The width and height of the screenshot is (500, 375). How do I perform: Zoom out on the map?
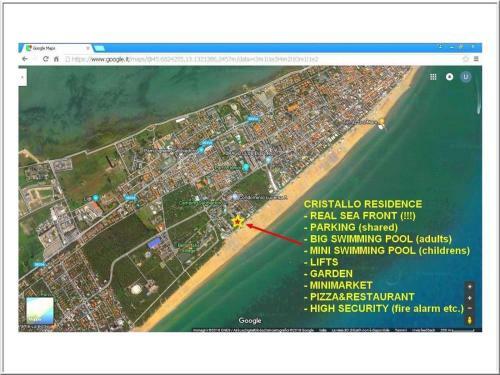[x=470, y=308]
